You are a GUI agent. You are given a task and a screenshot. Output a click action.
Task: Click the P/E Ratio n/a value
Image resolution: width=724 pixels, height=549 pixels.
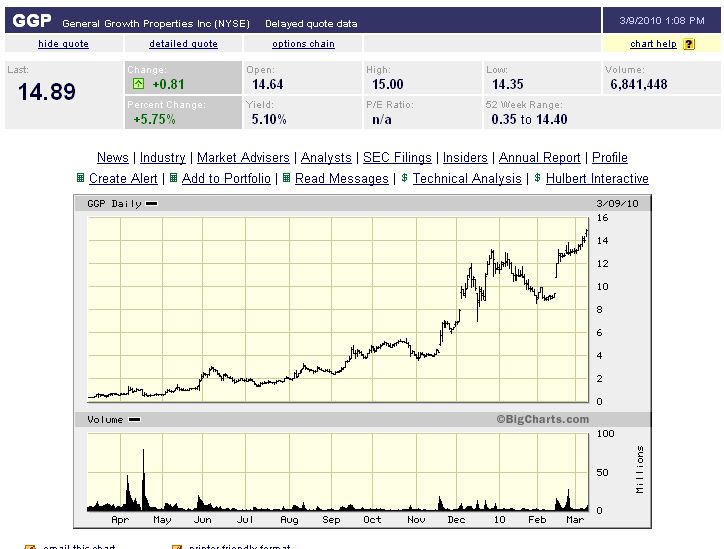[x=382, y=120]
